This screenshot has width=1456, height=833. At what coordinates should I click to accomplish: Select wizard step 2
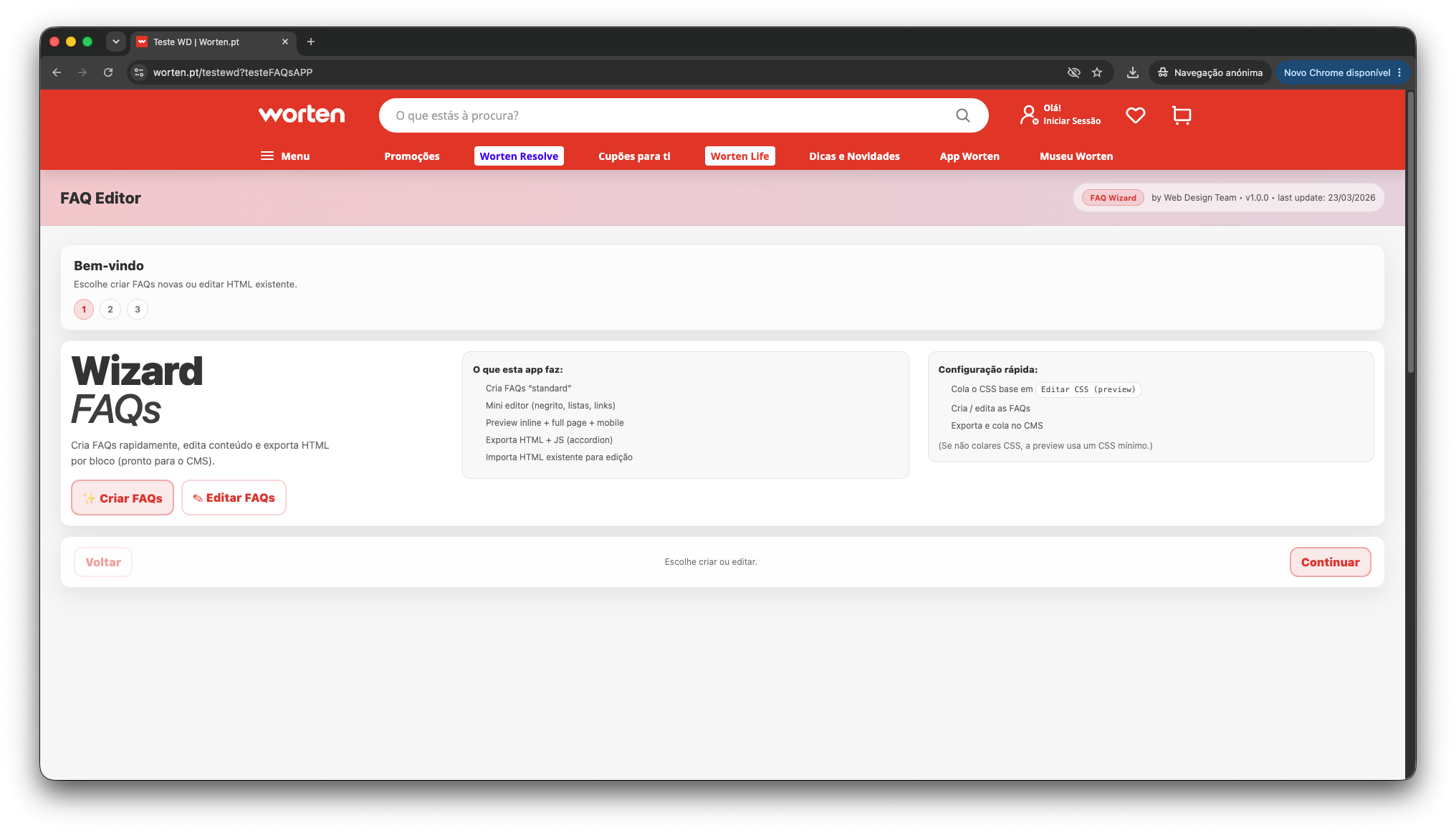click(x=110, y=310)
